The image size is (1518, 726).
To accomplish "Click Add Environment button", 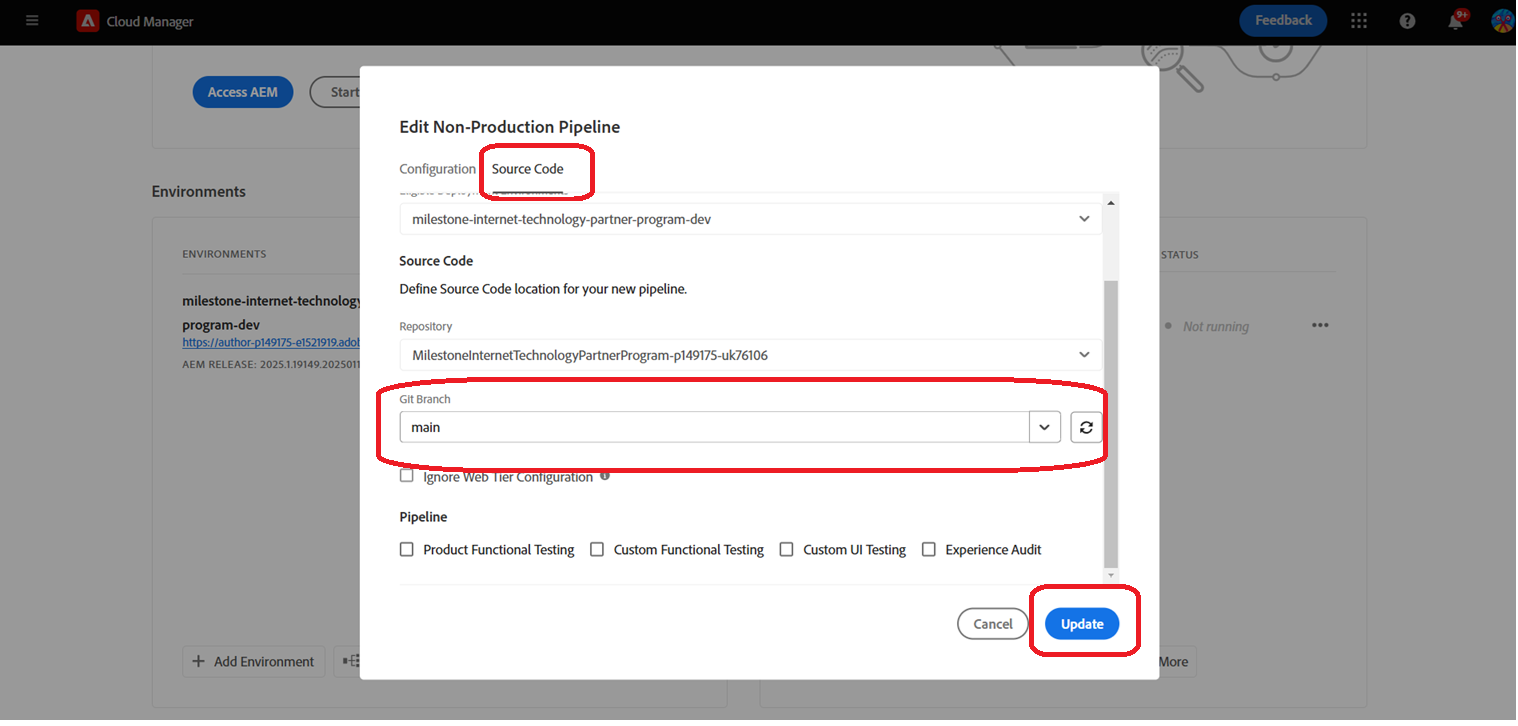I will pyautogui.click(x=253, y=662).
